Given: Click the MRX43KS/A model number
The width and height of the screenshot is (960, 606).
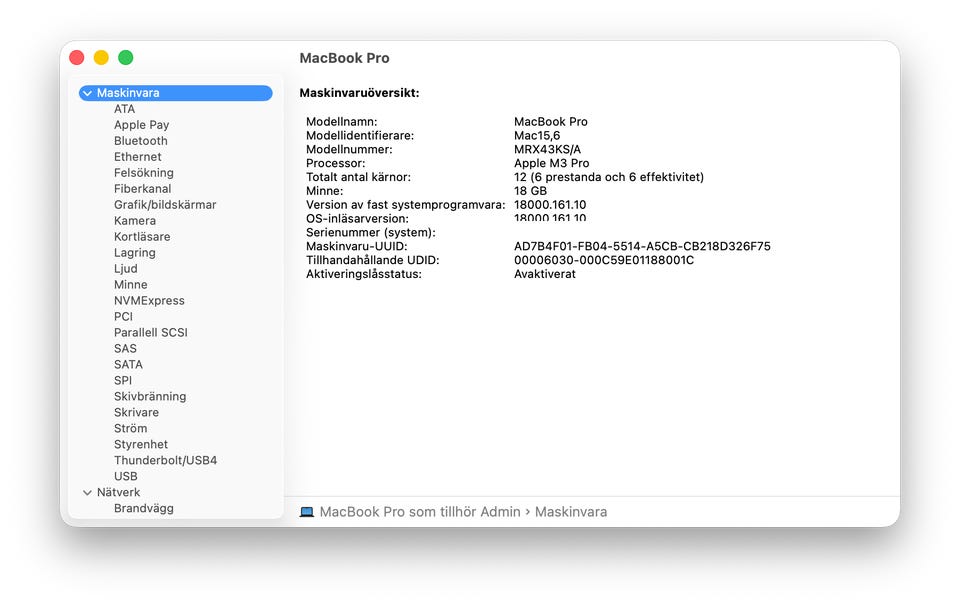Looking at the screenshot, I should point(547,149).
